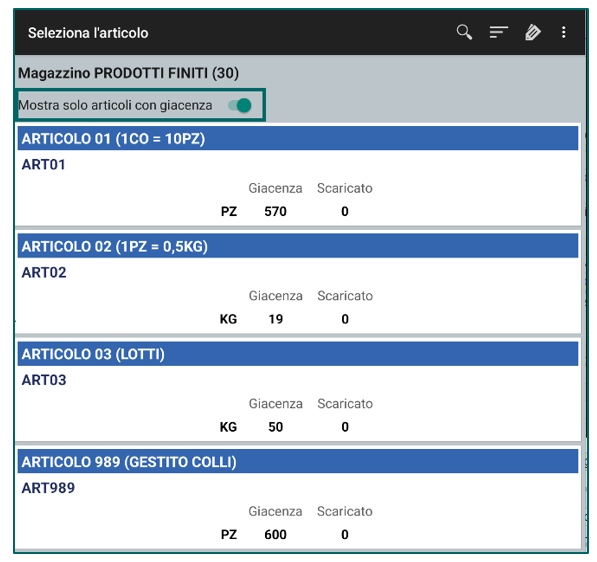Click giacenza value 570 for ART01

tap(275, 211)
